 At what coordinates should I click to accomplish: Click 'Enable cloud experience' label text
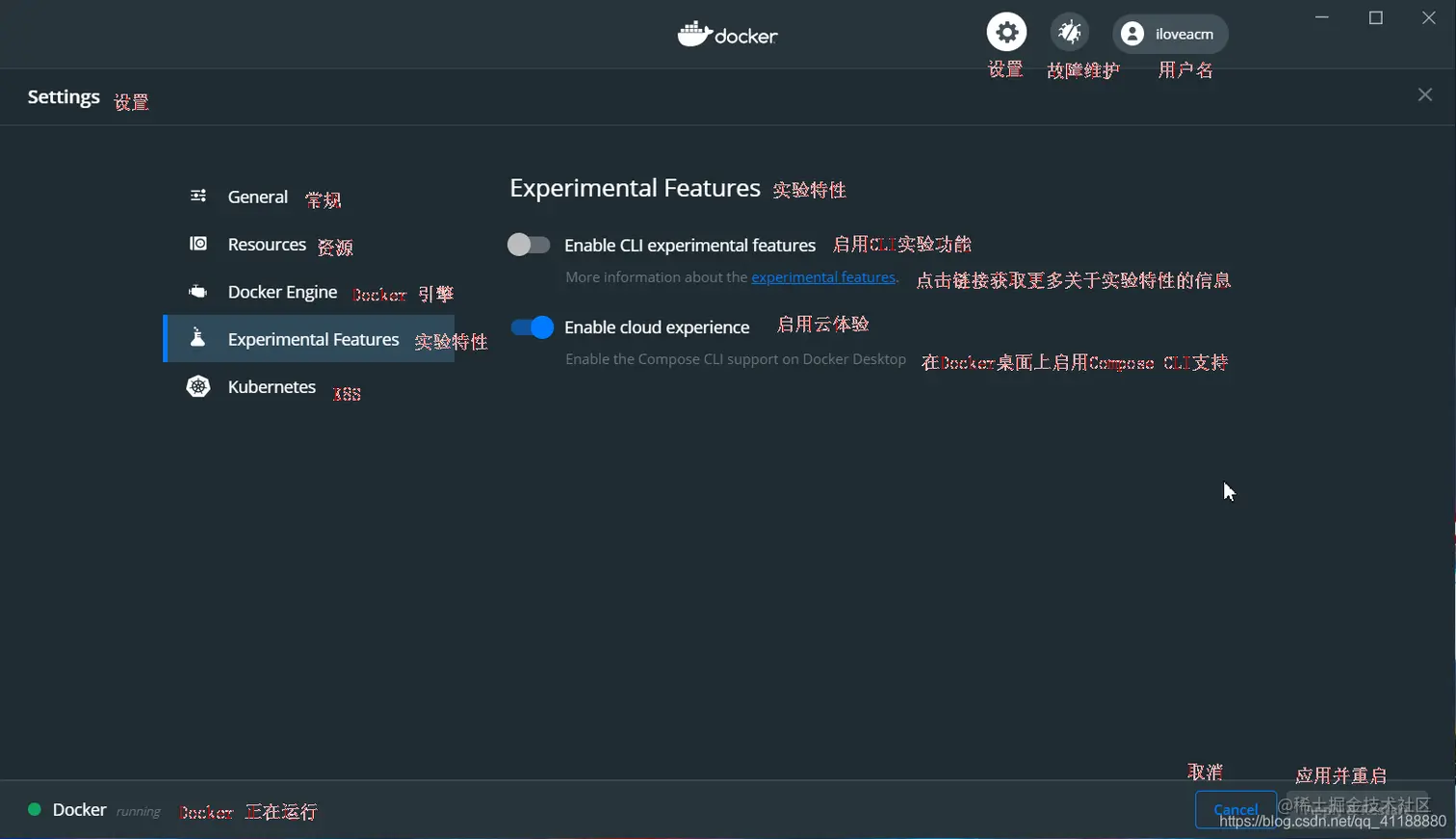(x=657, y=328)
